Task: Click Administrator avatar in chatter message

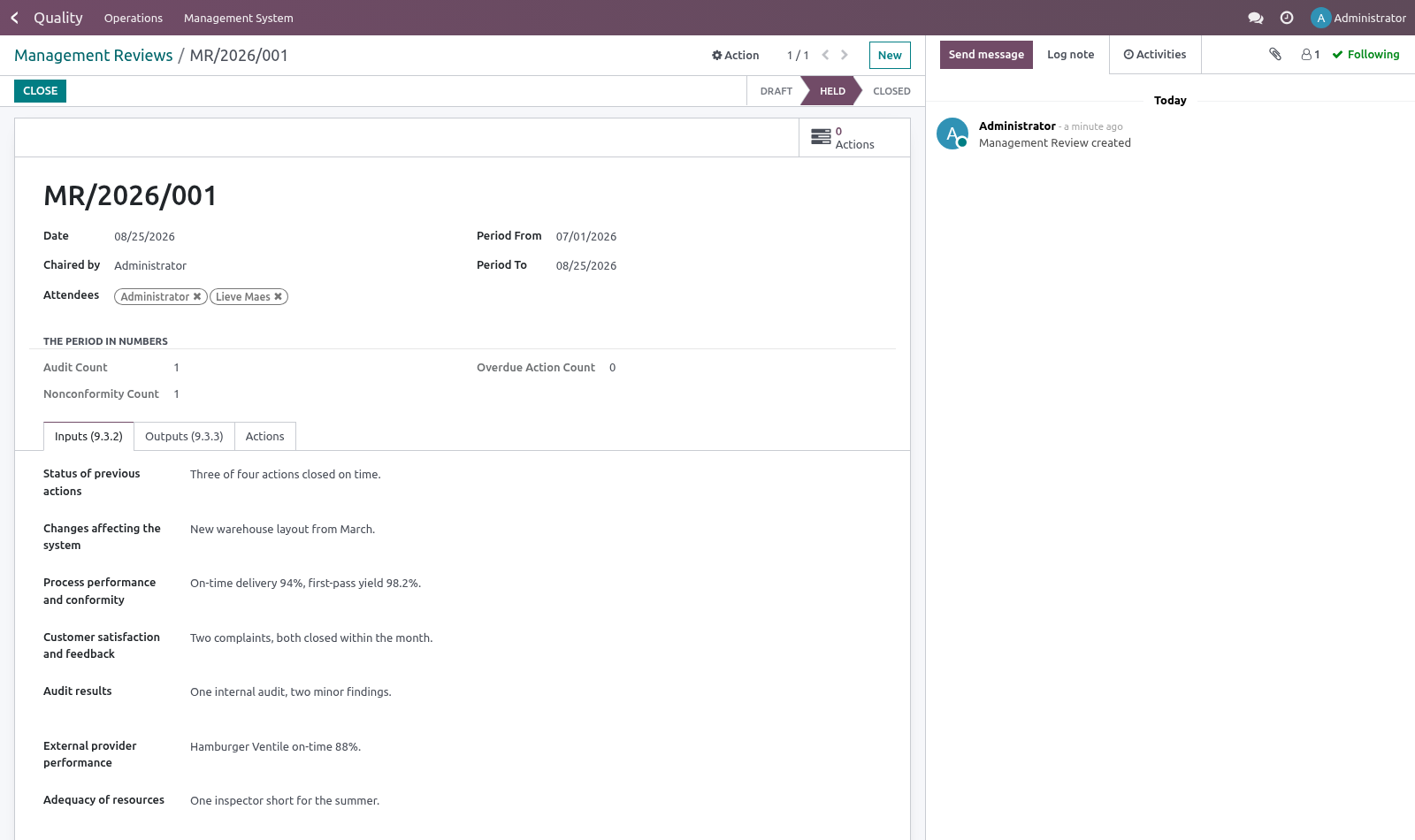Action: [952, 134]
